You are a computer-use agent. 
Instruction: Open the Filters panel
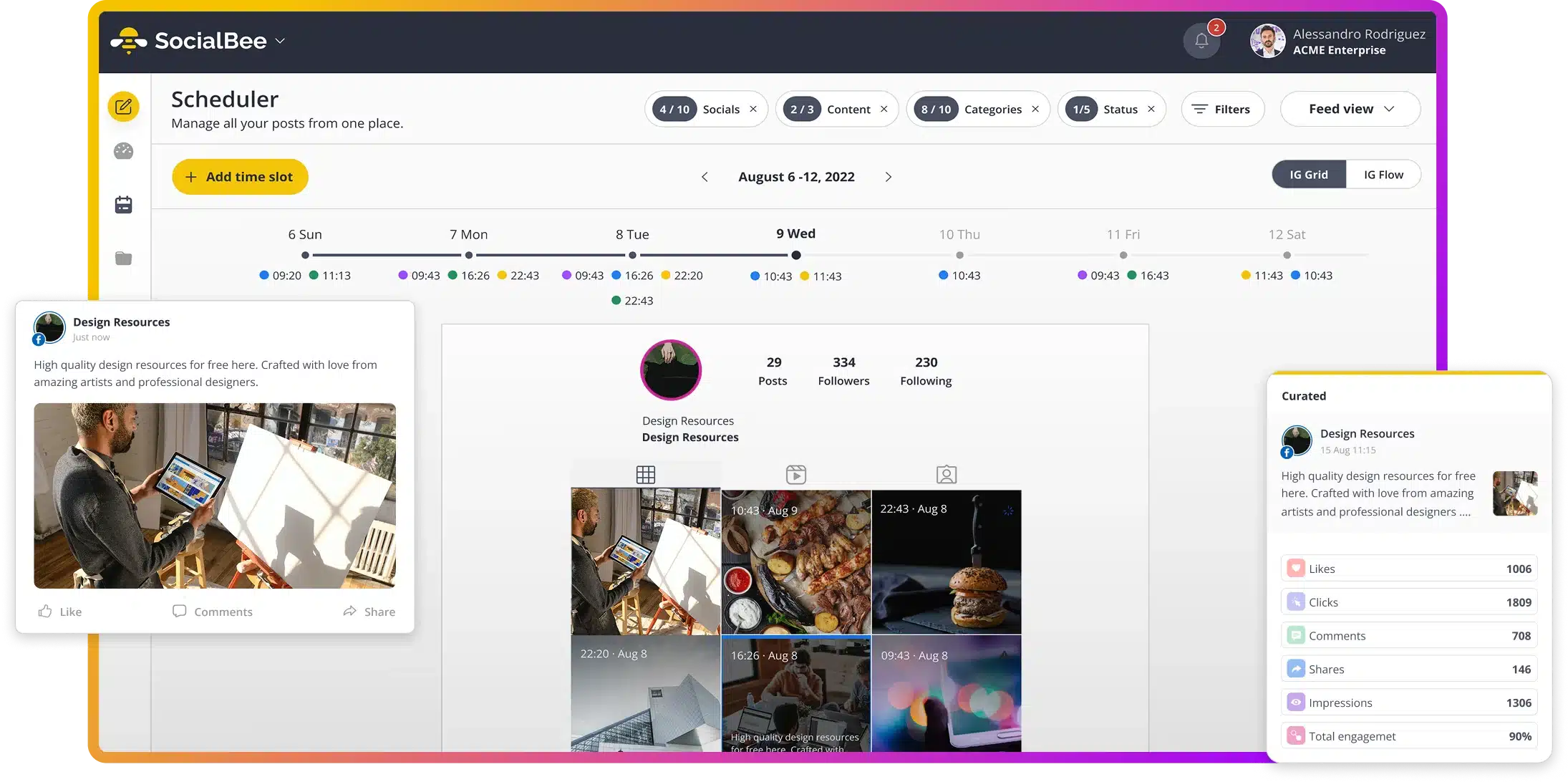[1222, 109]
